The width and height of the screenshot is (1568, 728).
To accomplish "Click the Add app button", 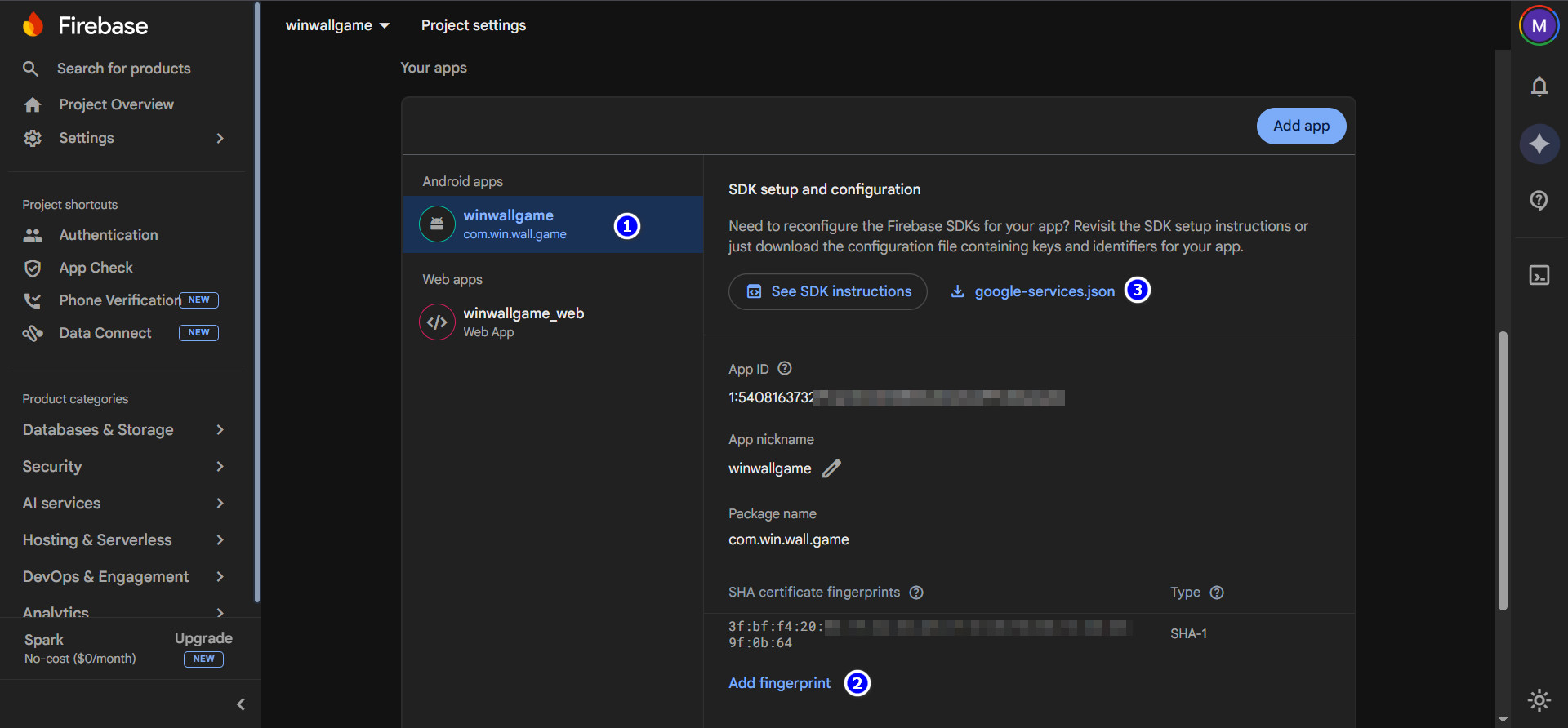I will click(1301, 126).
